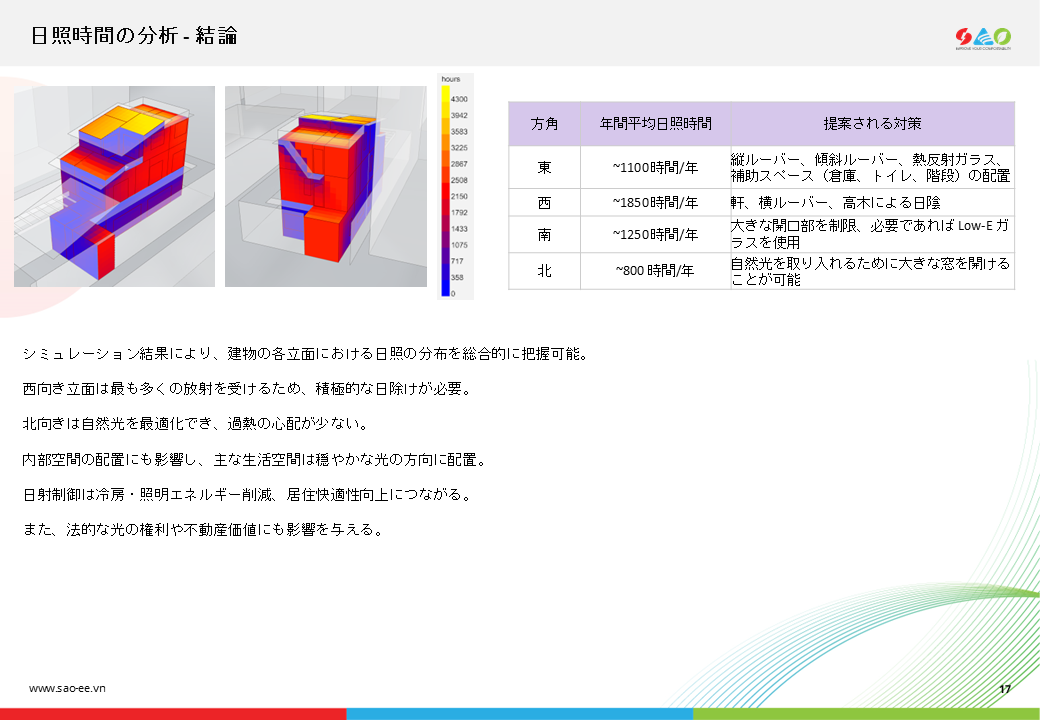Click the '~1850時間/年' cell
The width and height of the screenshot is (1040, 720).
tap(655, 203)
